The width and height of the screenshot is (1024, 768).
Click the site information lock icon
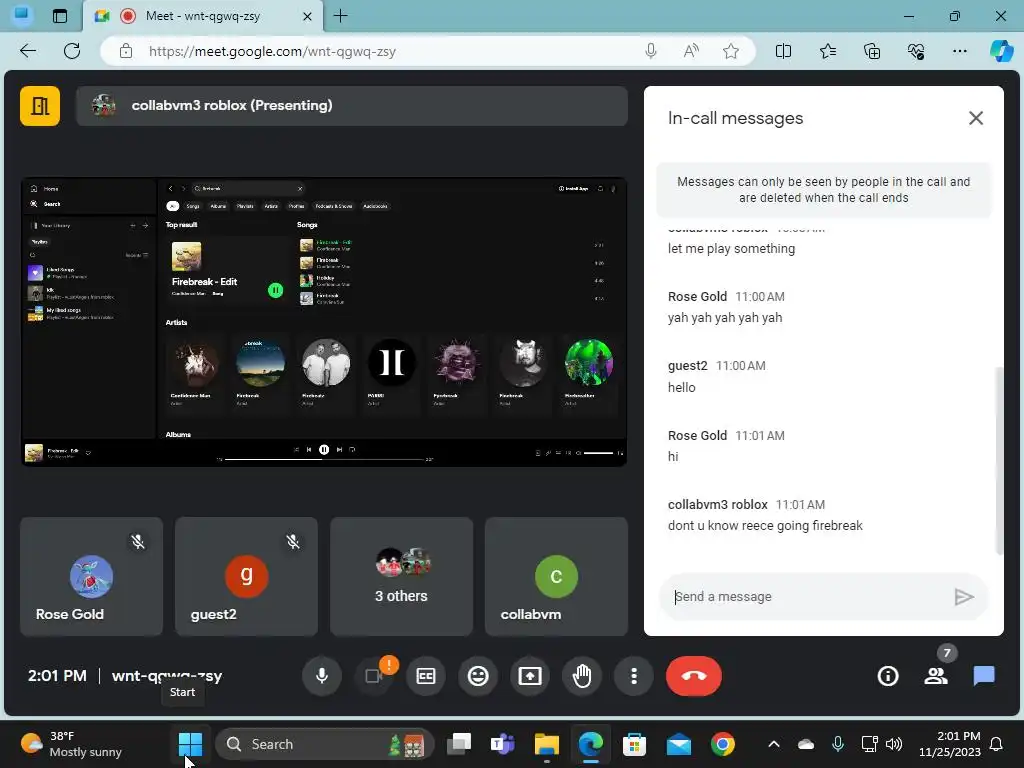point(126,52)
